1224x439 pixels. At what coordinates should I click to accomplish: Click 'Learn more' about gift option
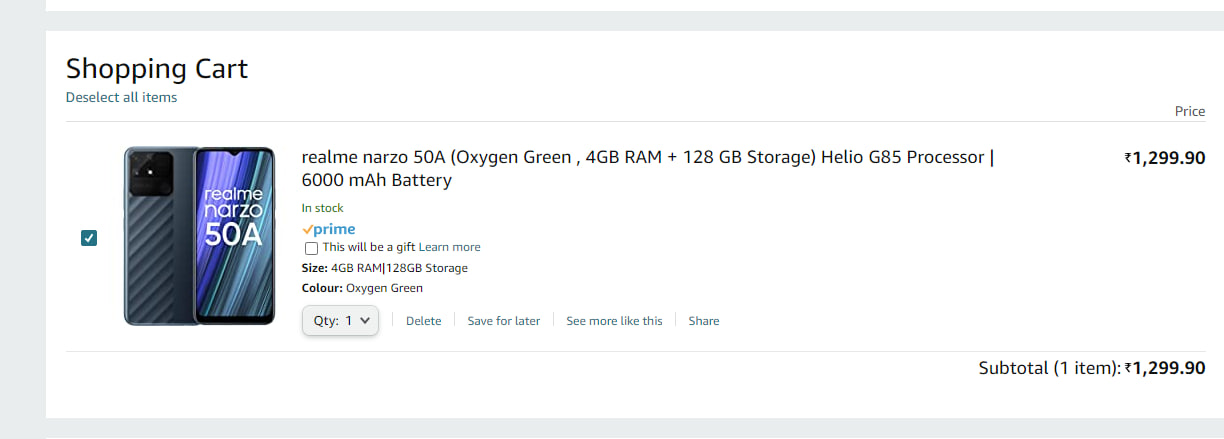[449, 247]
